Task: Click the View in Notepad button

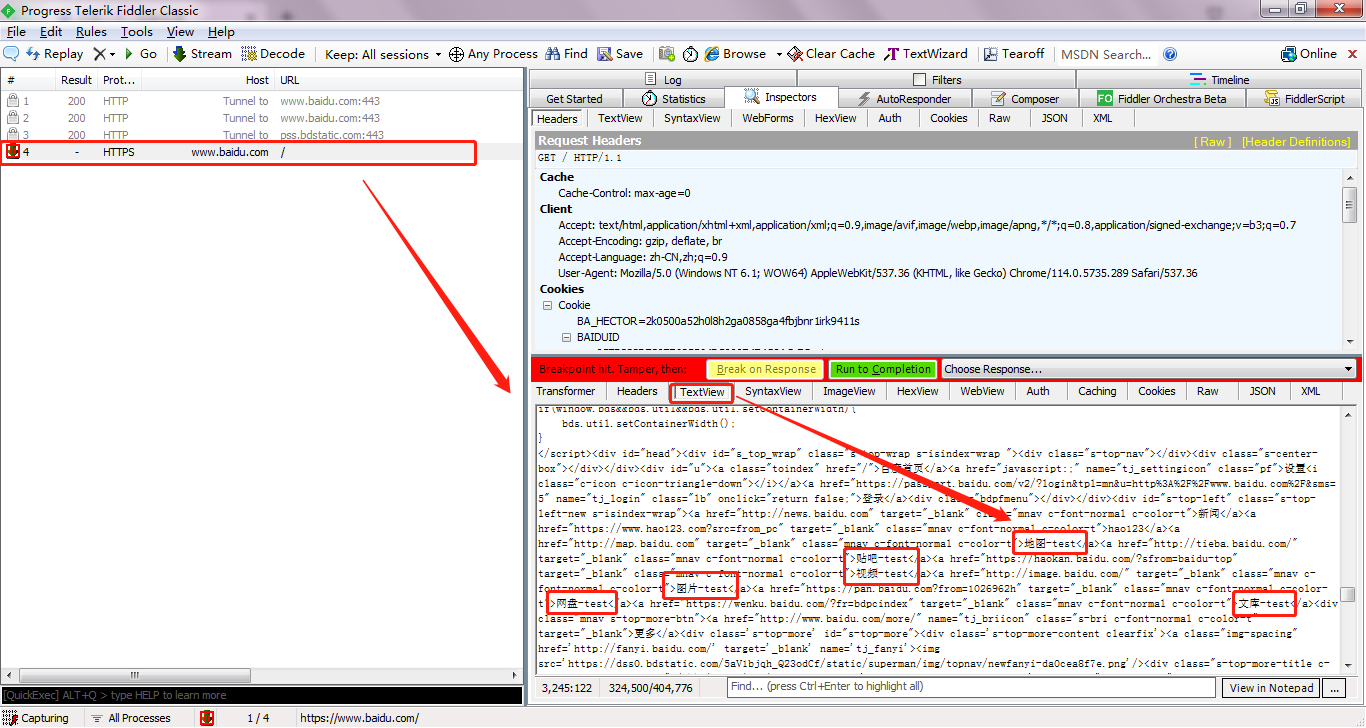Action: pos(1271,688)
